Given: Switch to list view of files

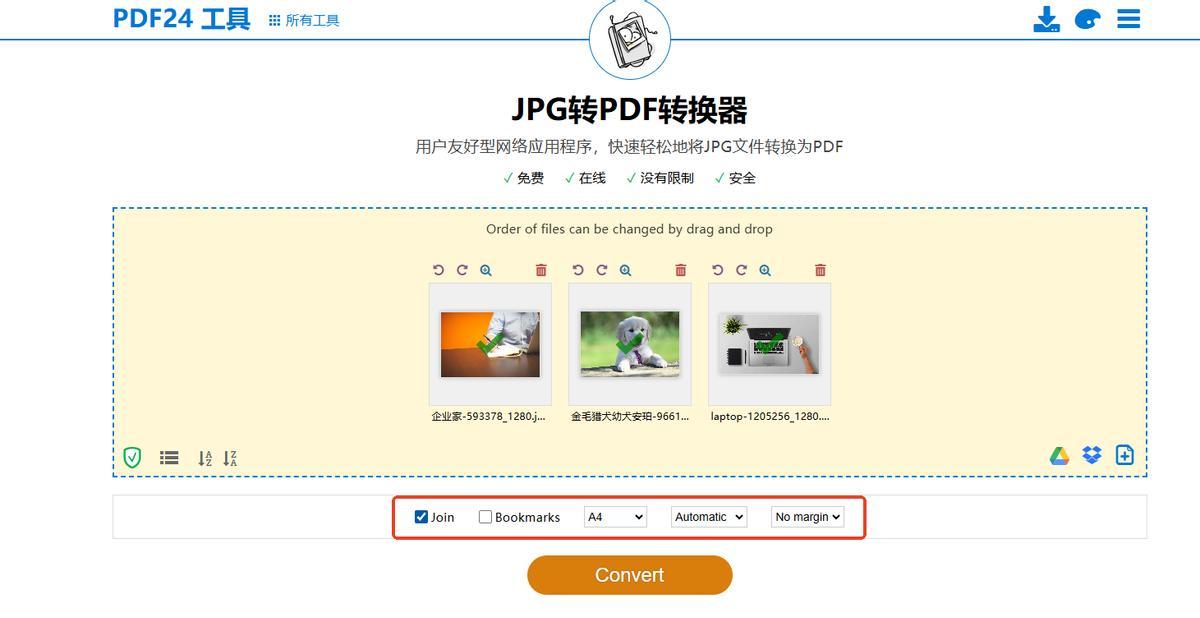Looking at the screenshot, I should click(169, 458).
